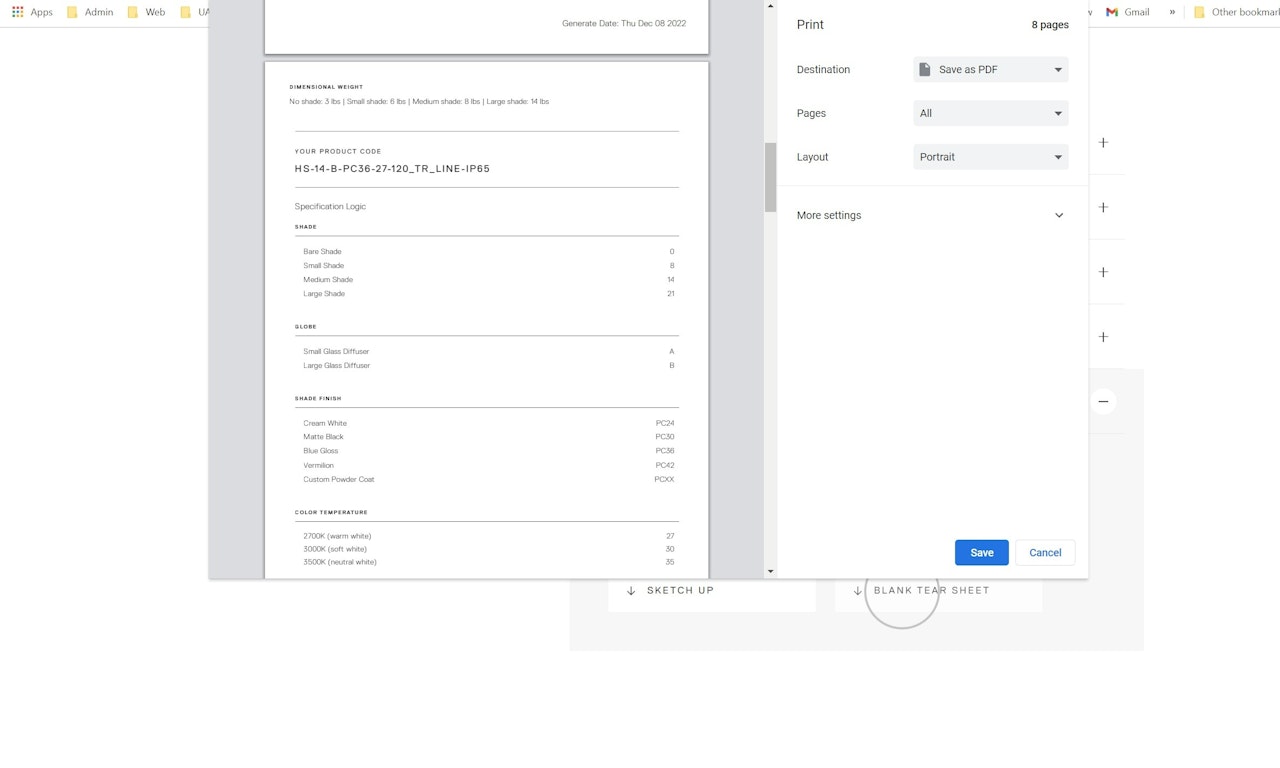
Task: Expand More settings in print dialog
Action: [x=932, y=215]
